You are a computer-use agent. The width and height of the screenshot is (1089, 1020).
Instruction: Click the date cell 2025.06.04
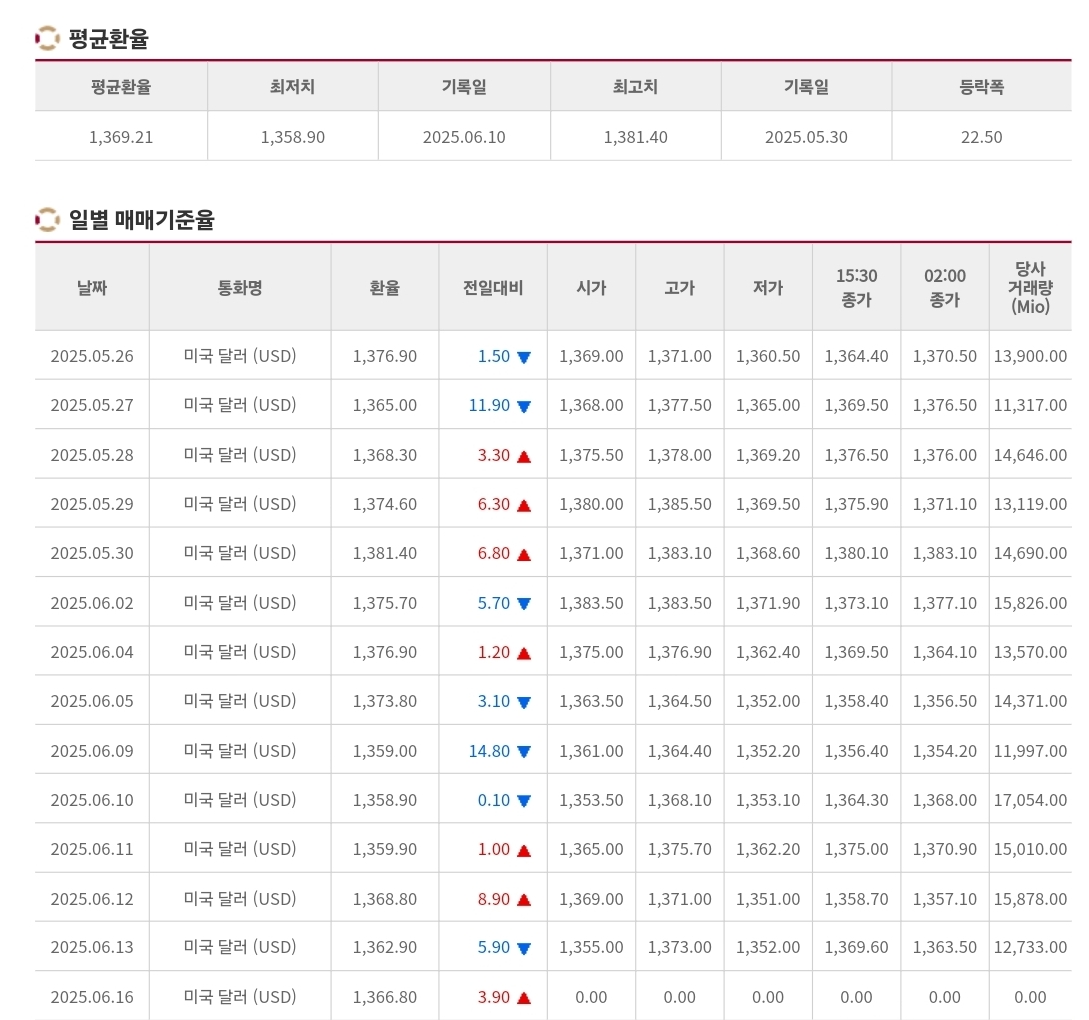[92, 652]
